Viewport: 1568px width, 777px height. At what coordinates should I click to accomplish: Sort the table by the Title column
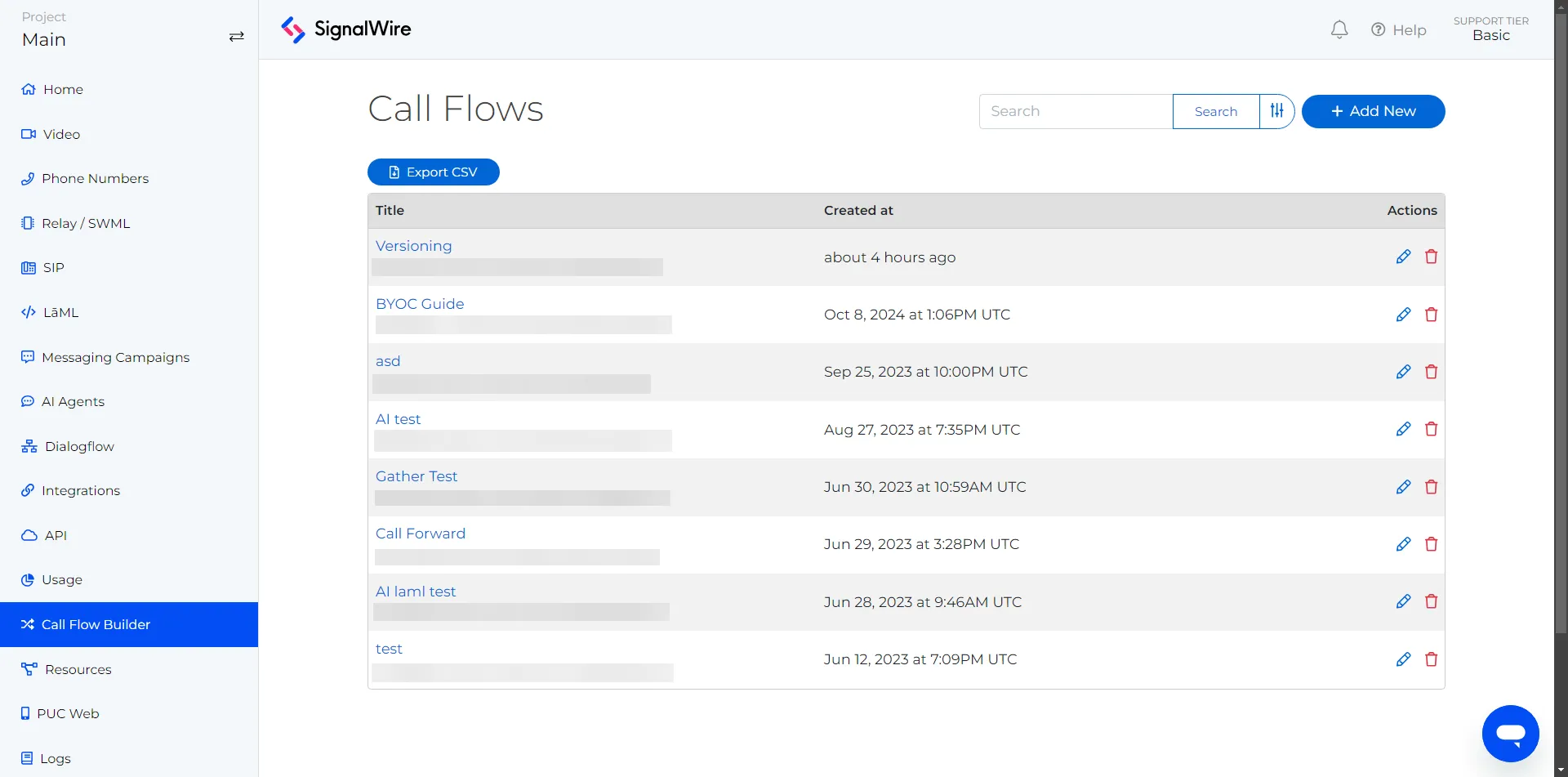390,210
